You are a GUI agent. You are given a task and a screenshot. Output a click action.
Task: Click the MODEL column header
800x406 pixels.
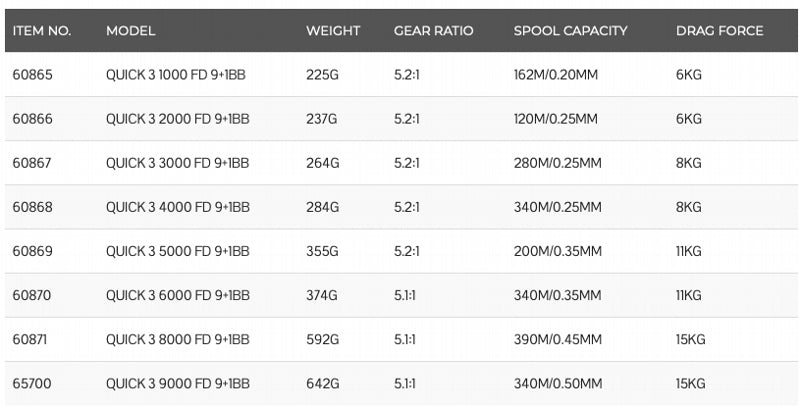[130, 31]
